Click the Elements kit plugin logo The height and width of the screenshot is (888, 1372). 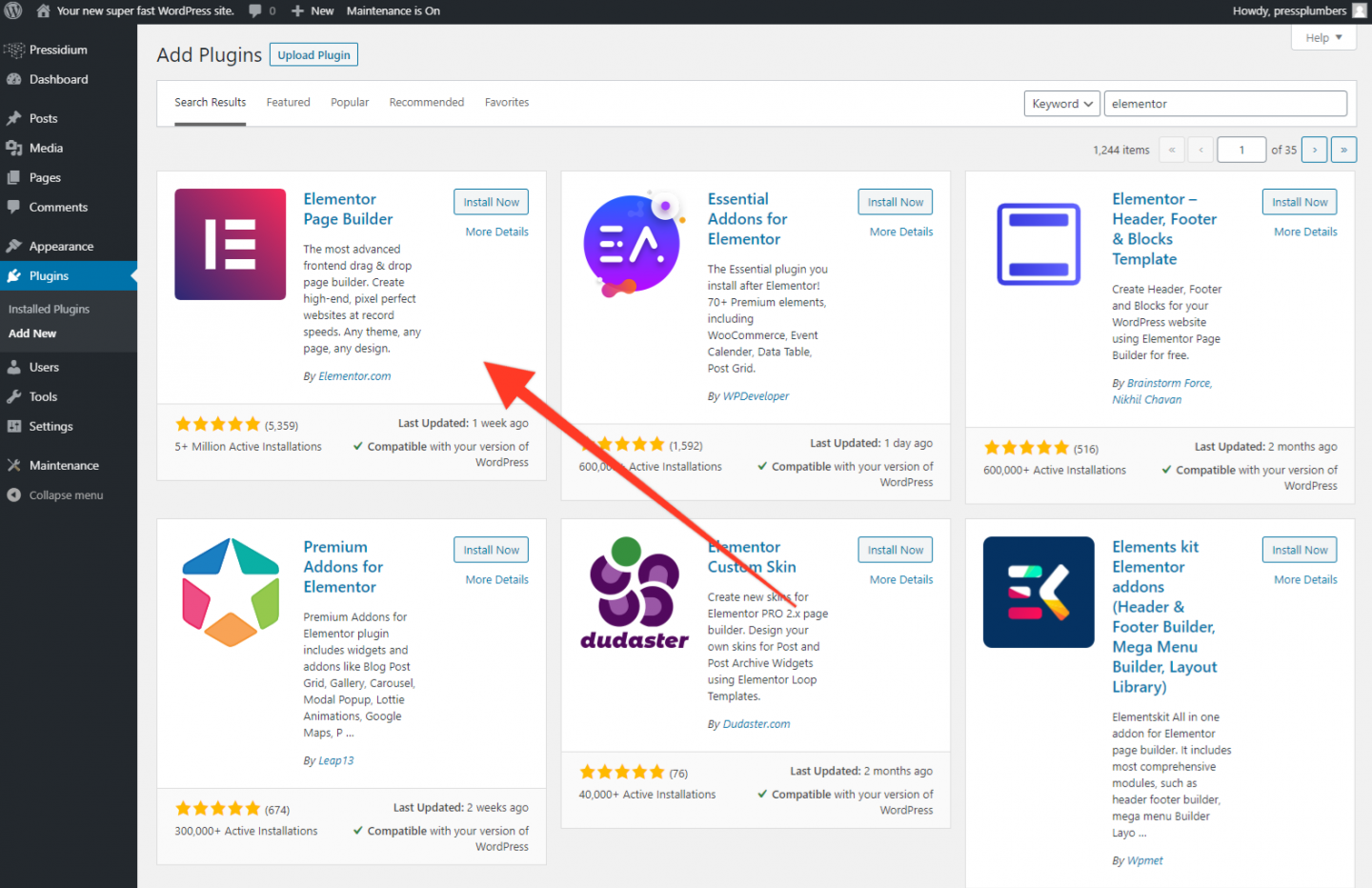click(1039, 592)
